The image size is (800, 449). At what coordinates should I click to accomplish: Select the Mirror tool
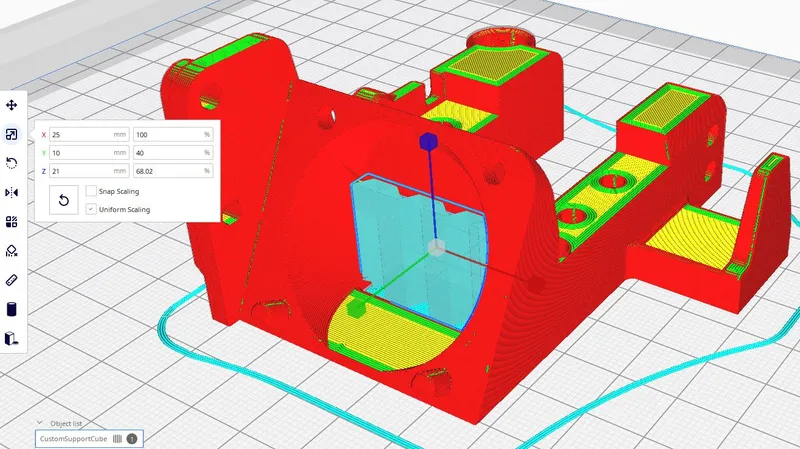click(x=12, y=192)
